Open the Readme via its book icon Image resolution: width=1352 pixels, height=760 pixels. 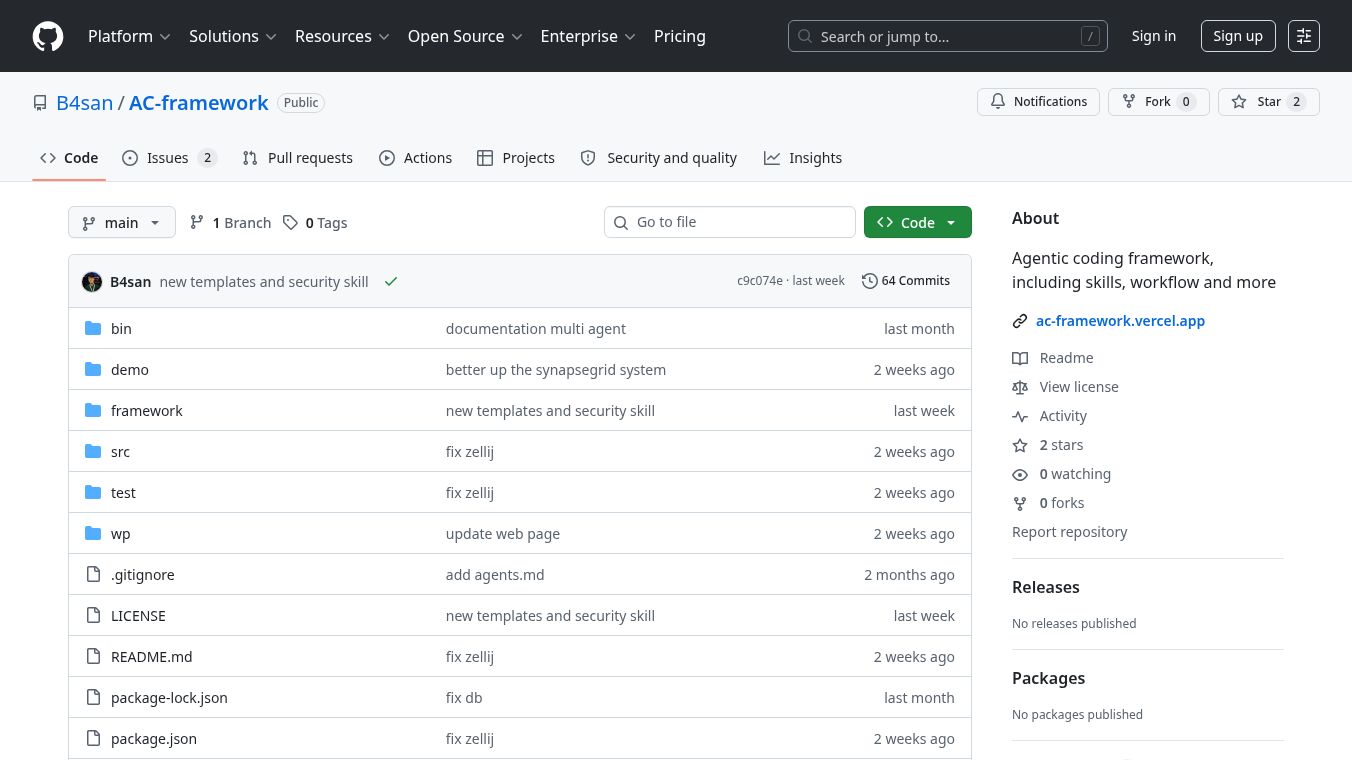pos(1020,358)
